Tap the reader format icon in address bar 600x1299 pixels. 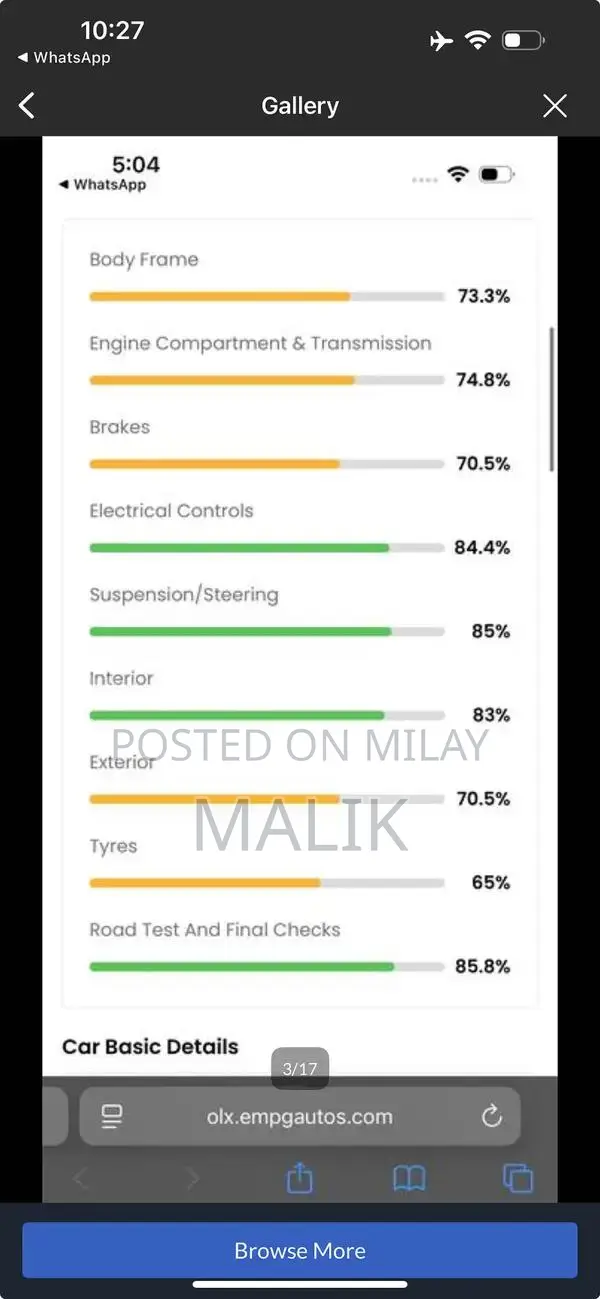[112, 1117]
